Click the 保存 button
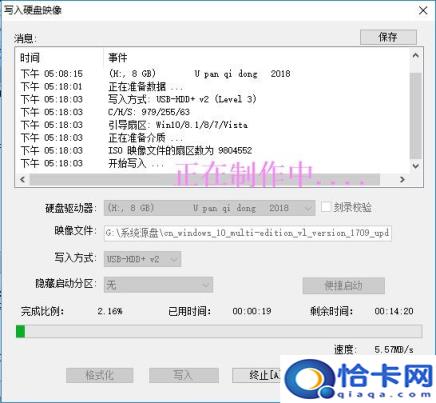The image size is (436, 403). point(388,37)
